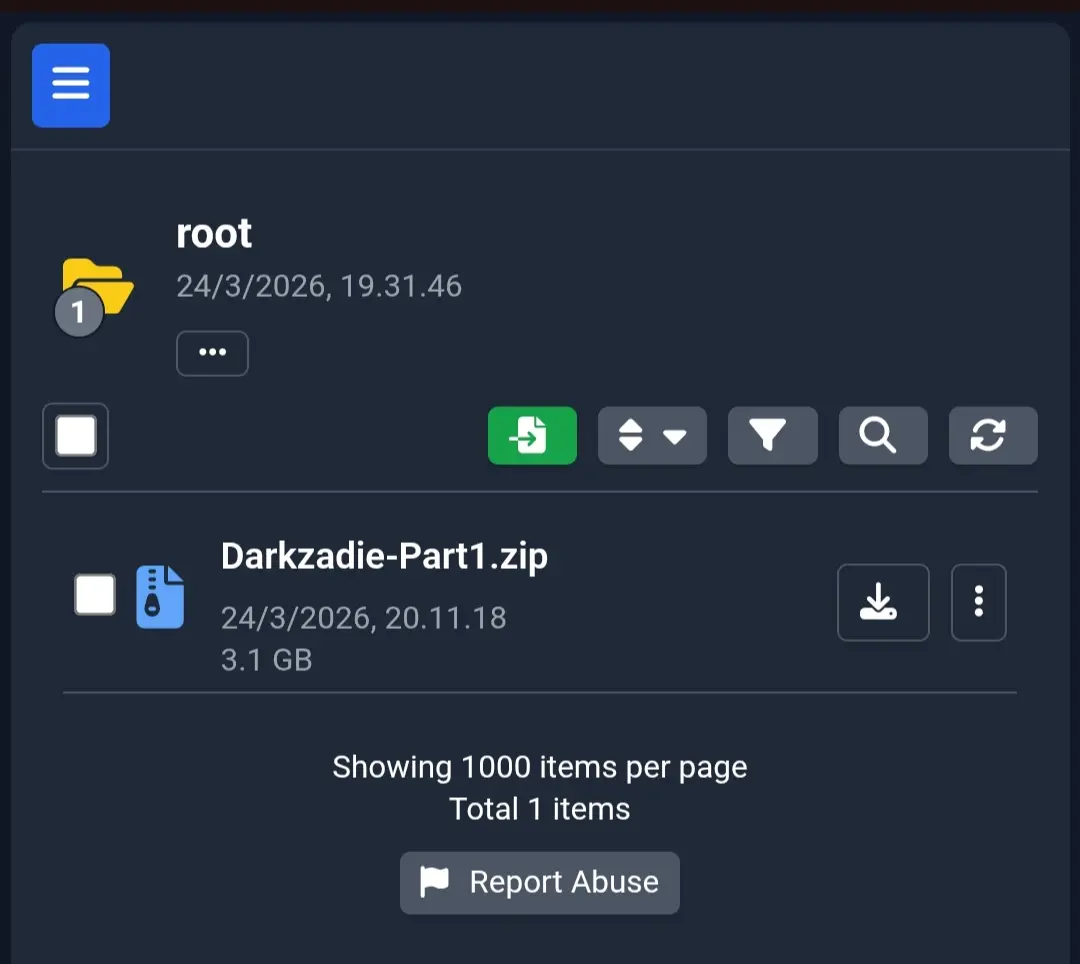
Task: Refresh the file list
Action: [x=993, y=435]
